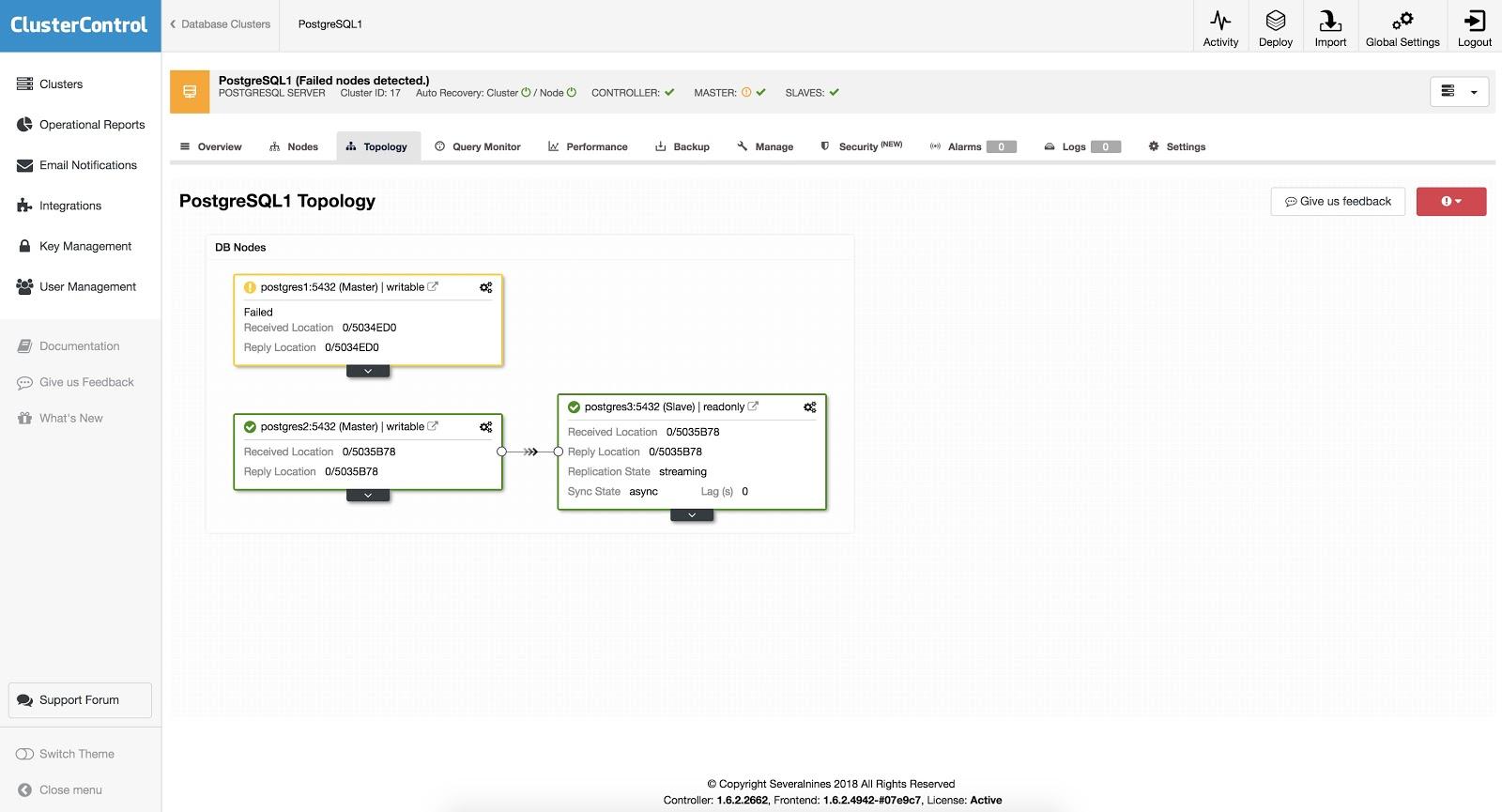Open the Backup tab
The height and width of the screenshot is (812, 1502).
(x=682, y=146)
